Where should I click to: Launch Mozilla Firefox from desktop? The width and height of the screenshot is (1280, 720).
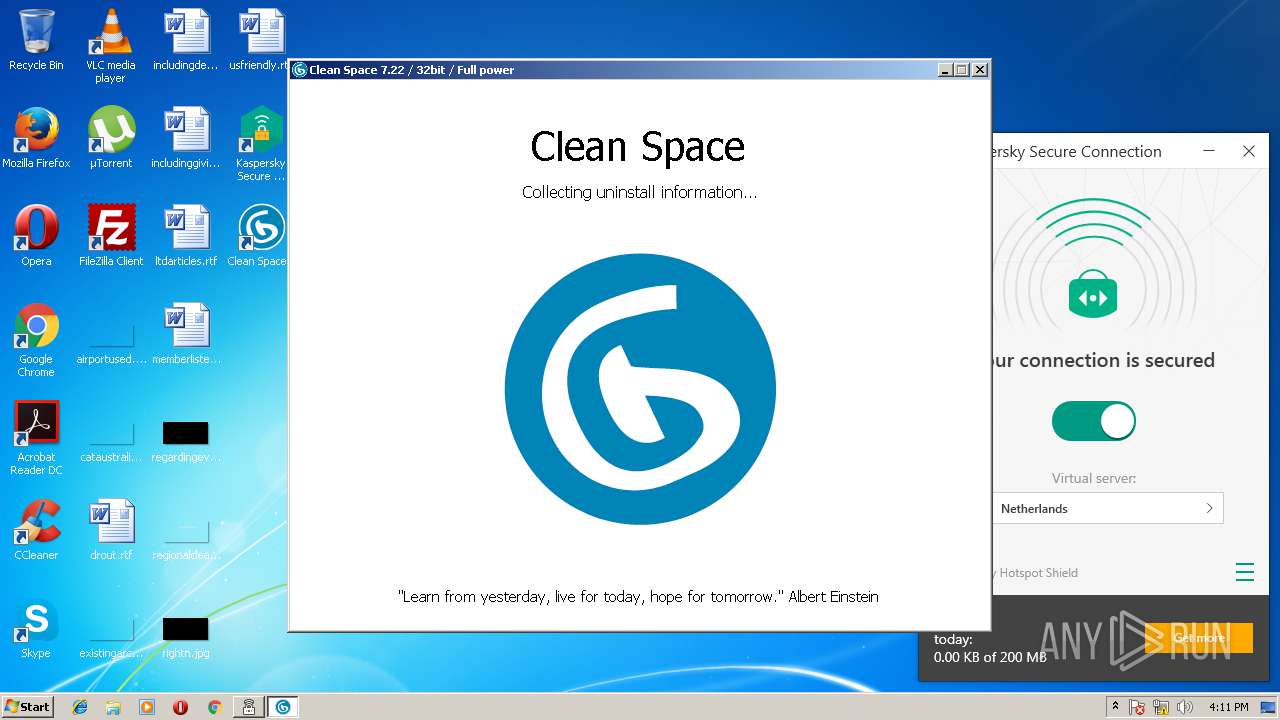pos(36,138)
